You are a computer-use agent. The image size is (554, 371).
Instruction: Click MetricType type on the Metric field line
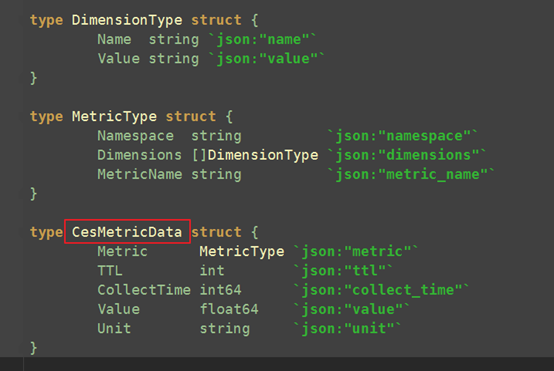(242, 252)
